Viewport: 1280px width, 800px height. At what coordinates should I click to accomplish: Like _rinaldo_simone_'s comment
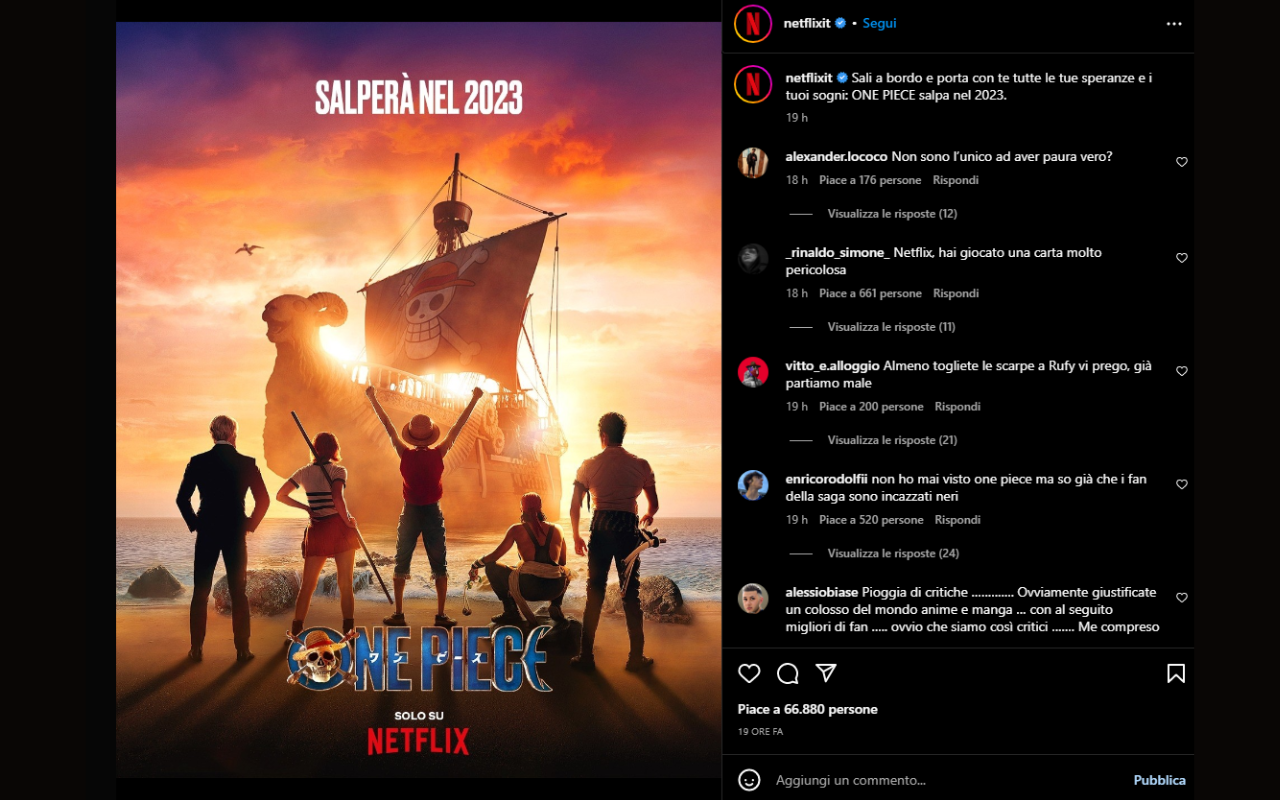(x=1182, y=258)
